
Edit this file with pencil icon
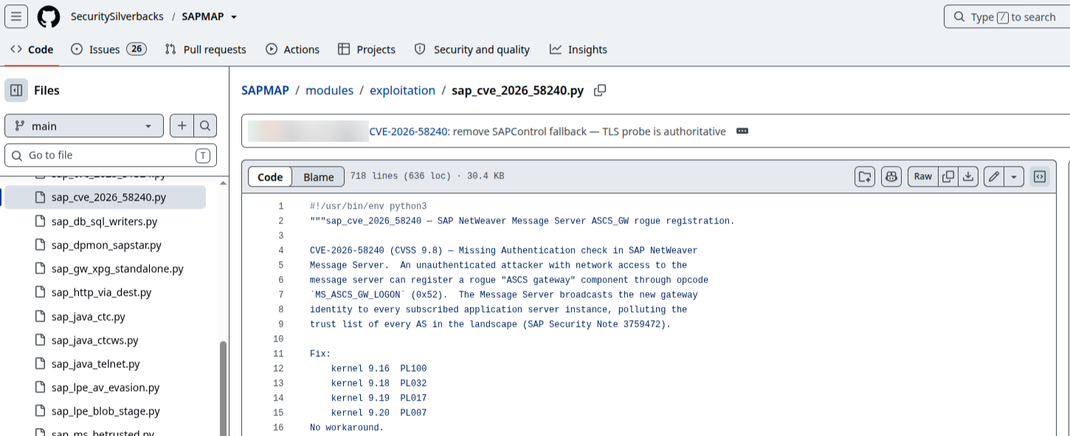[994, 177]
